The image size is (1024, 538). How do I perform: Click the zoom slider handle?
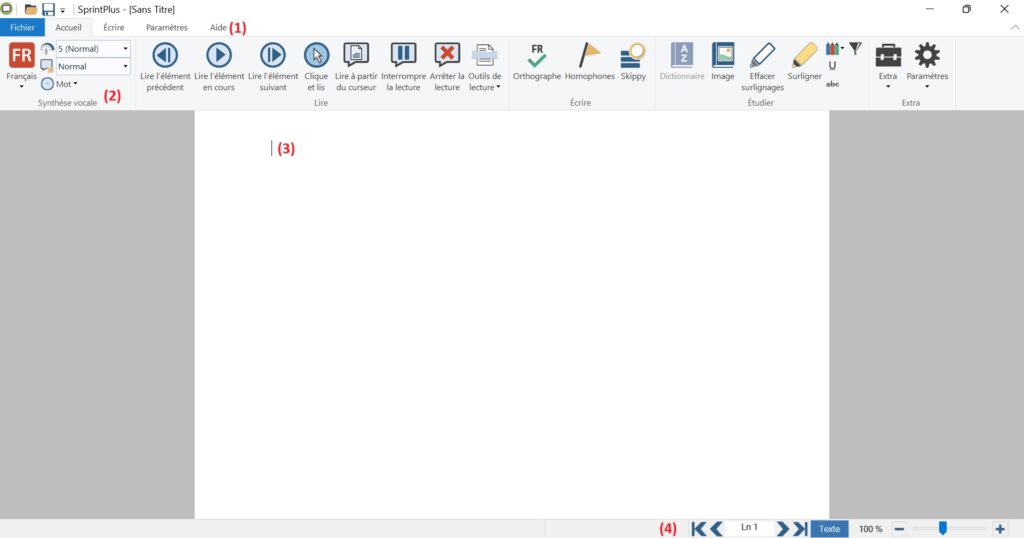point(942,528)
